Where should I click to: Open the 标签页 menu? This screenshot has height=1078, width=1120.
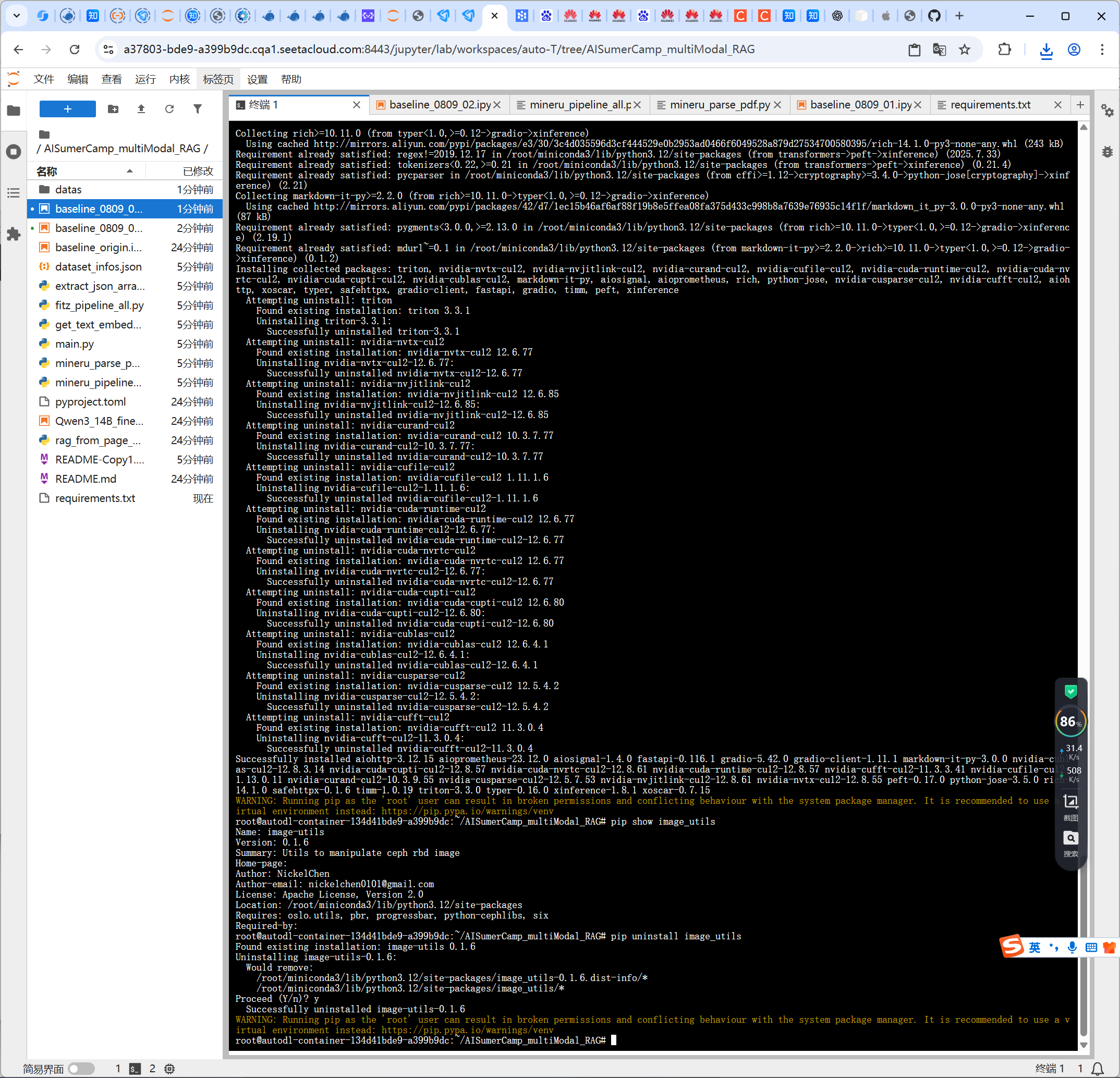pos(218,79)
